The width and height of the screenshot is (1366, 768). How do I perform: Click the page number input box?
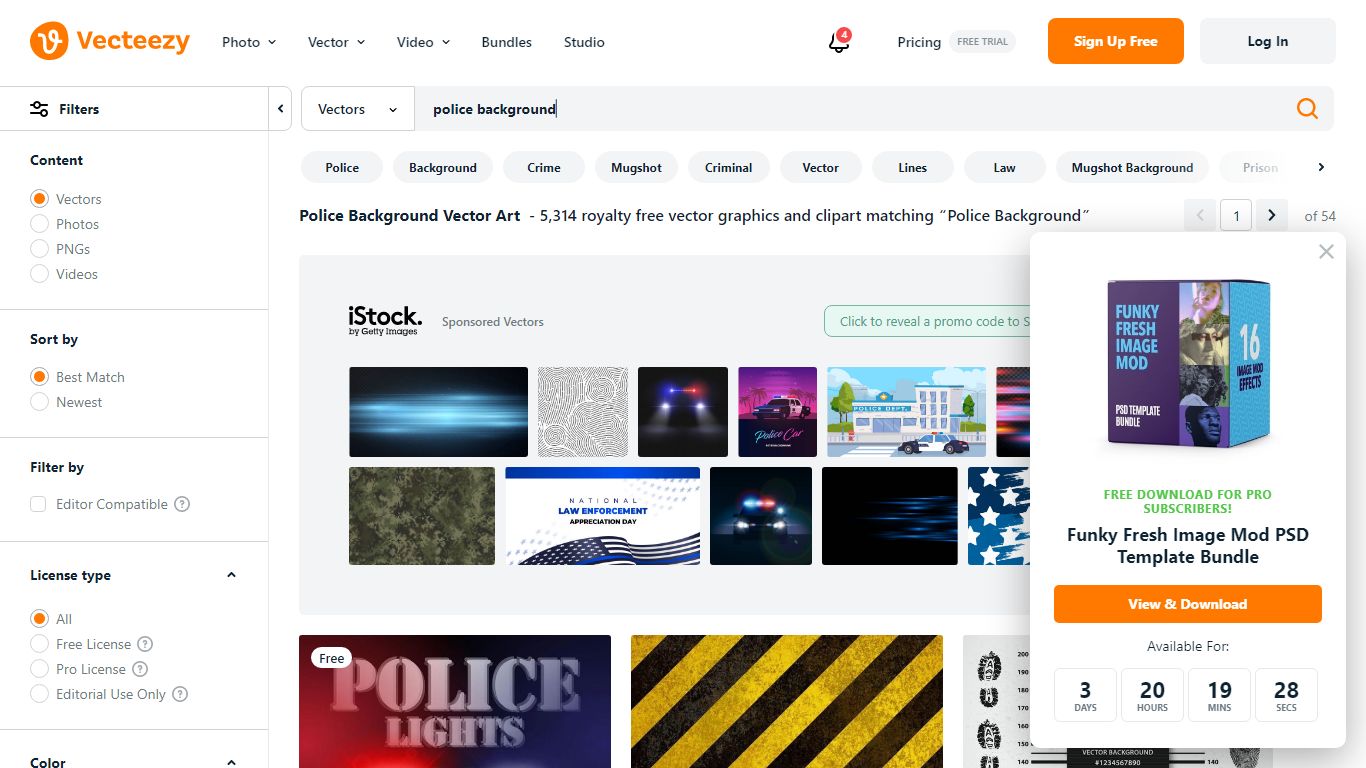[1236, 215]
